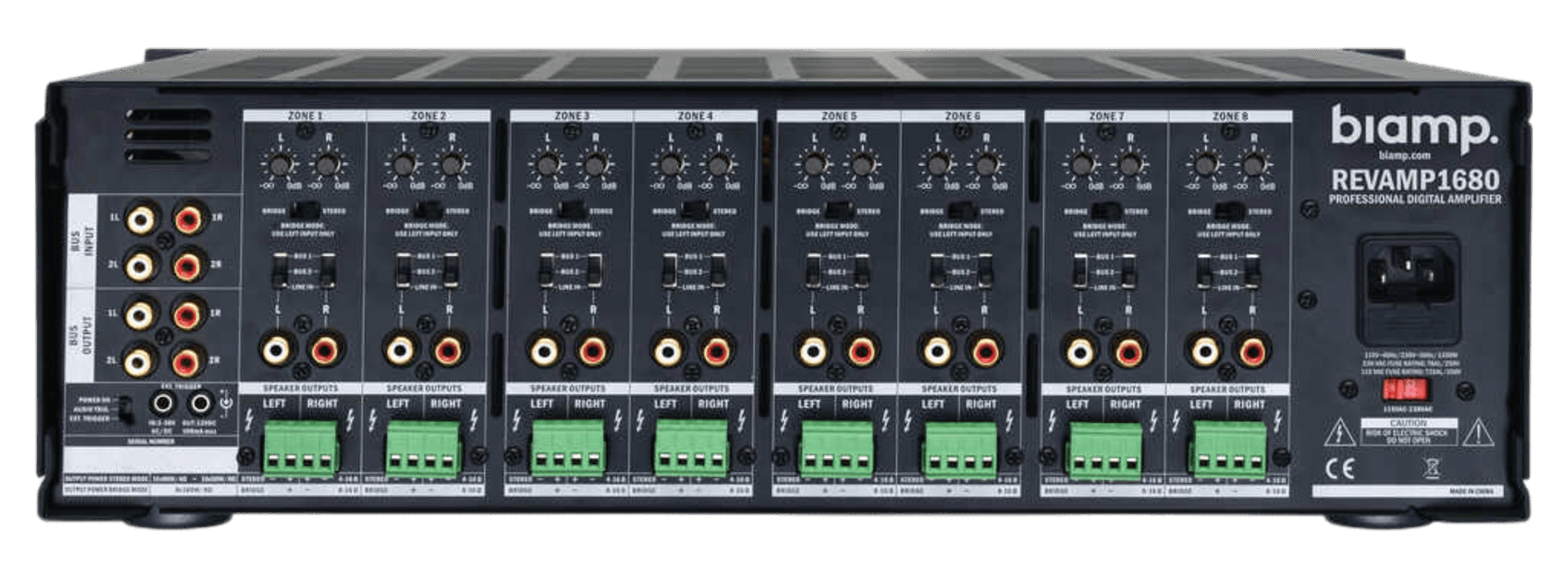Click the Zone 2 header label
The image size is (1568, 581).
pos(428,116)
